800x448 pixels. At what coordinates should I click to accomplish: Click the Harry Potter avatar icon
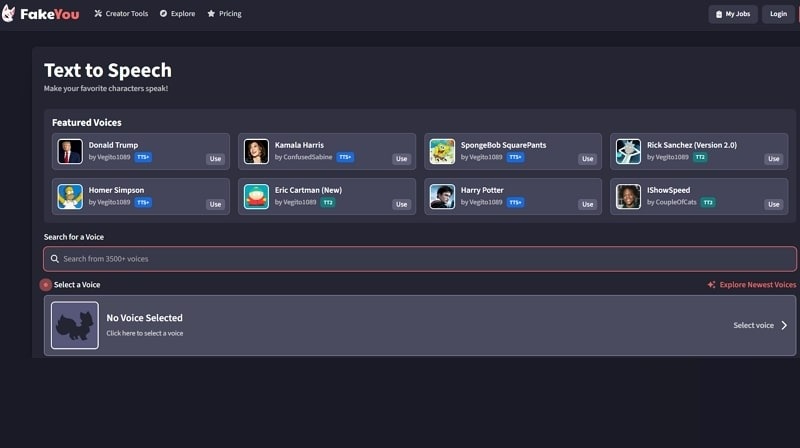point(442,196)
